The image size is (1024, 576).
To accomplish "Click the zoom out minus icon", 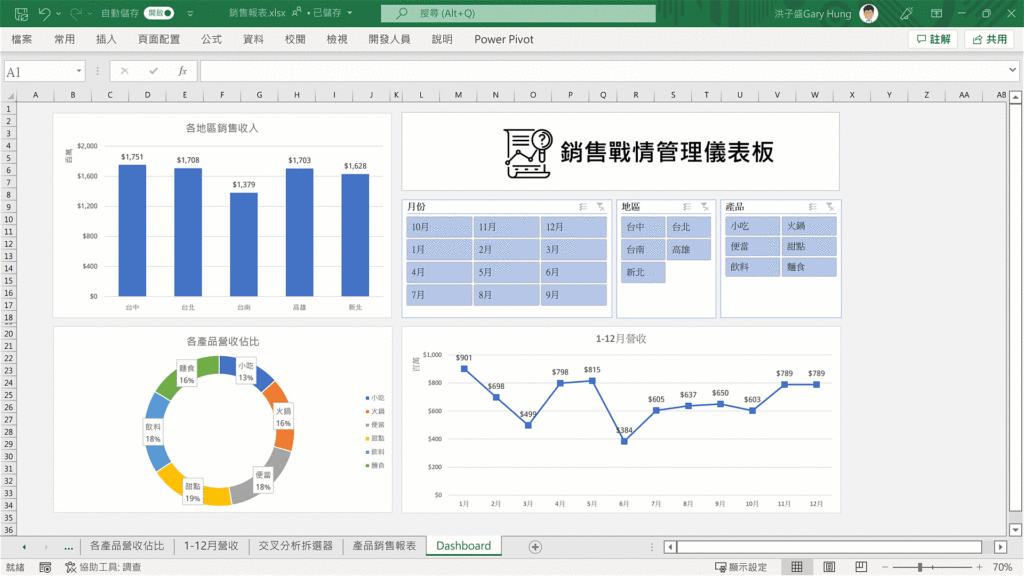I will tap(885, 568).
